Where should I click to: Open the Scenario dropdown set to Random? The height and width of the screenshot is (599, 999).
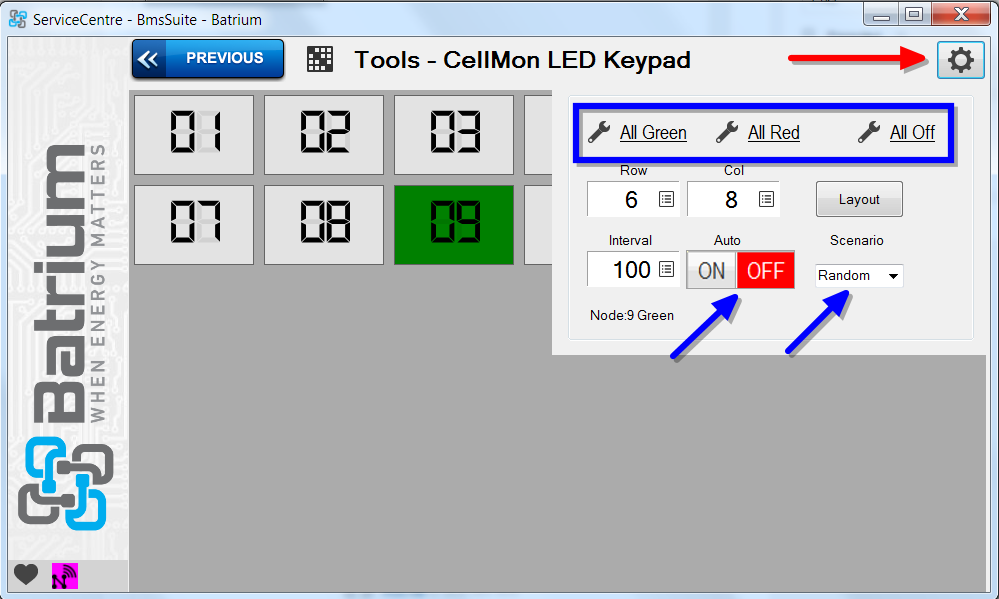(859, 275)
